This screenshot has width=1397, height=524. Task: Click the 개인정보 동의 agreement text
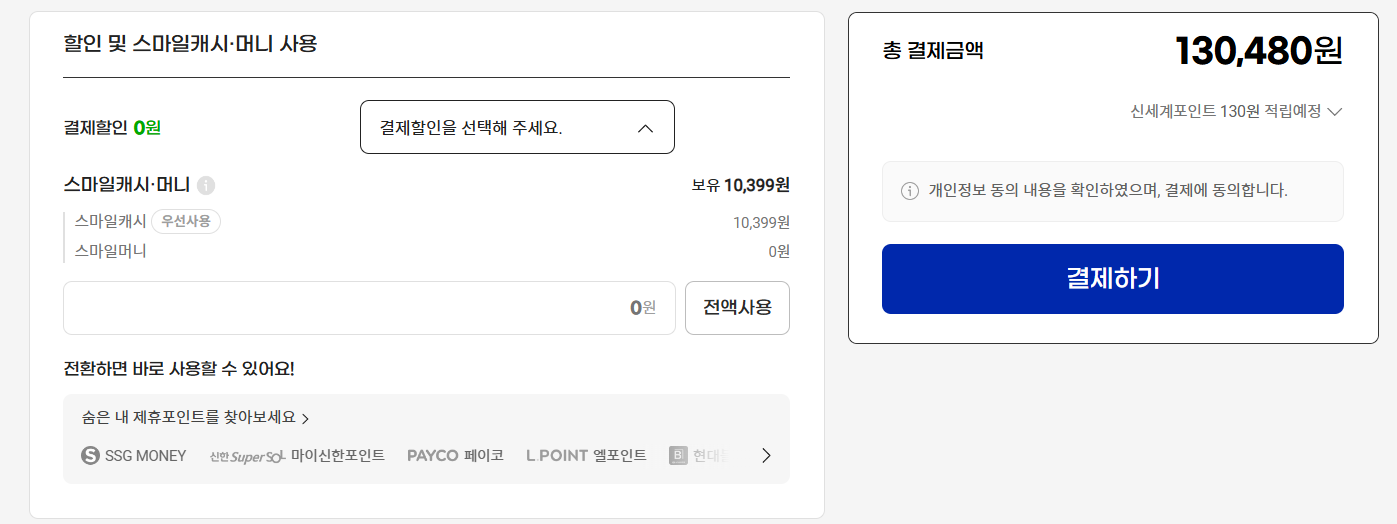click(1108, 191)
